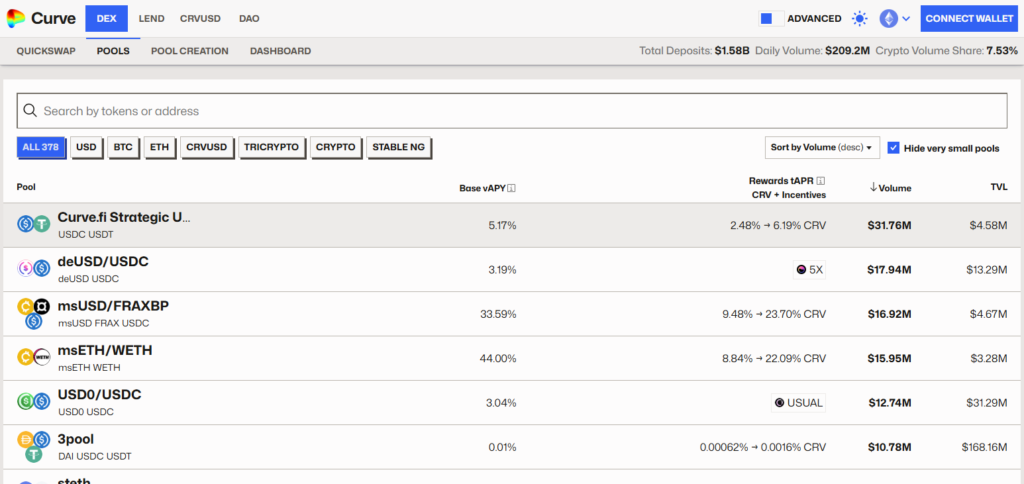Click the 44.00% base vAPY value
The width and height of the screenshot is (1024, 484).
pos(498,359)
